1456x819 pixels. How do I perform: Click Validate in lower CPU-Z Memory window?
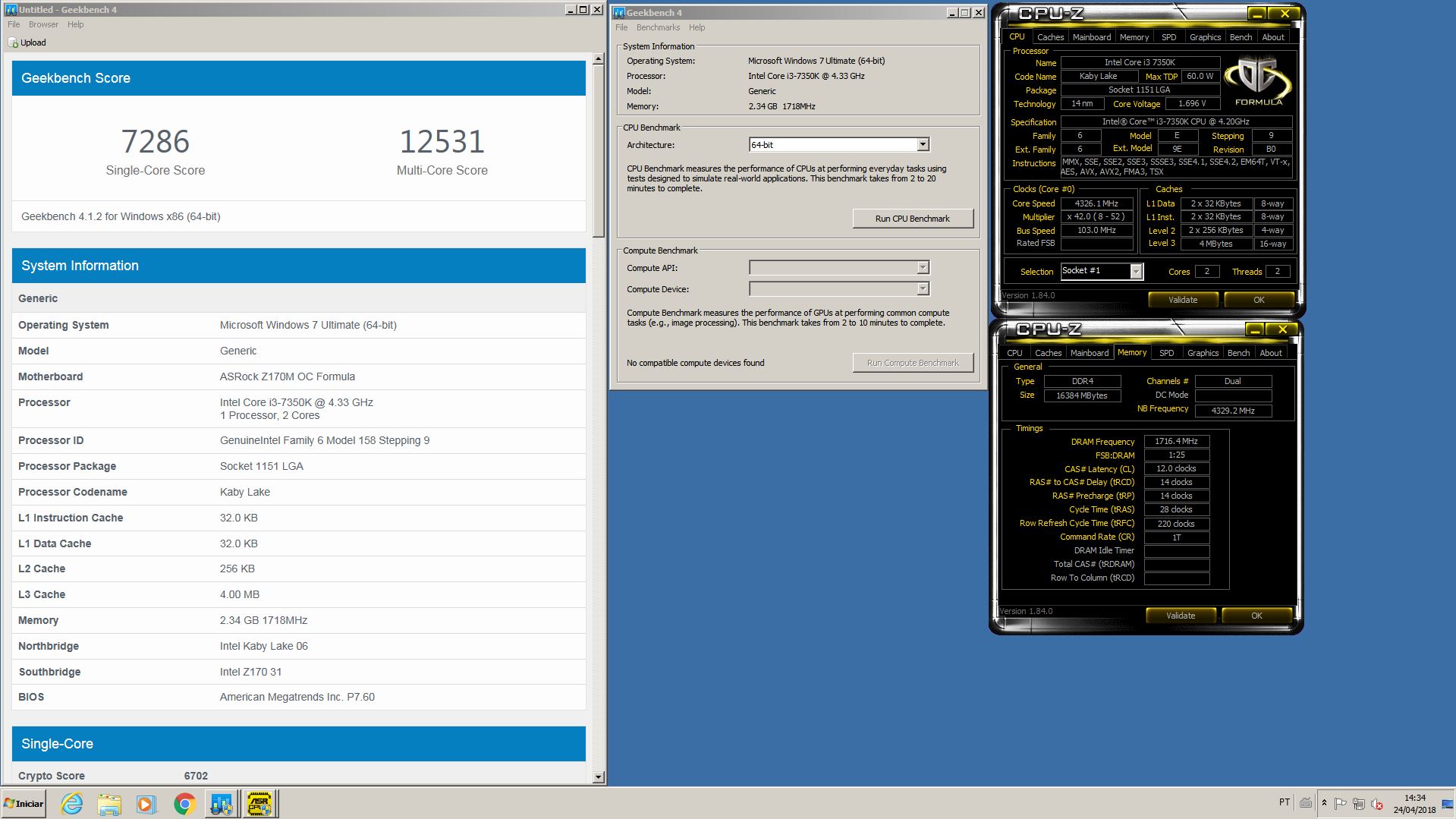click(1180, 616)
